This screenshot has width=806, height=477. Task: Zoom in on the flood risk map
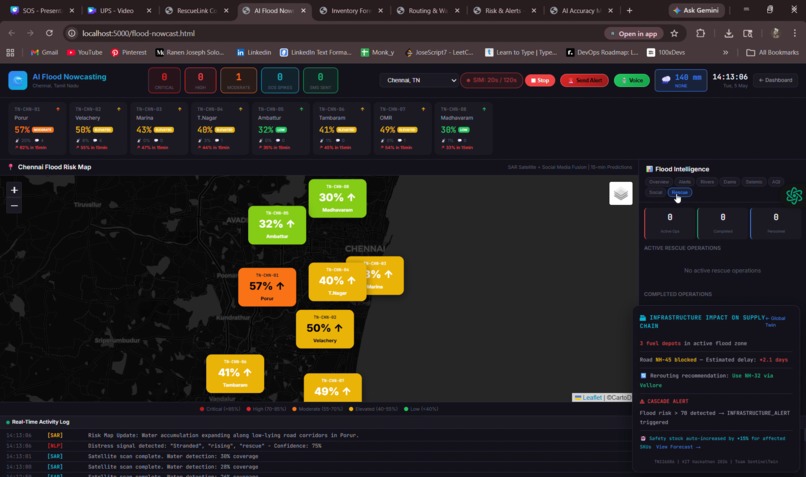point(14,190)
